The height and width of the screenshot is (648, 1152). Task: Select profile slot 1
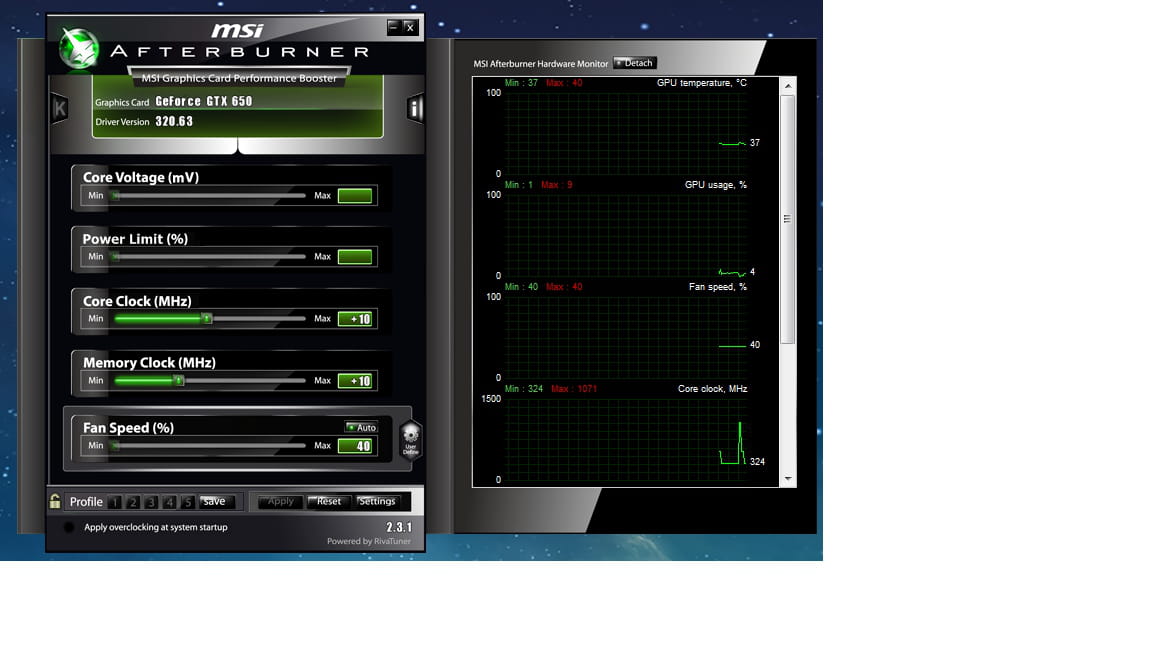coord(115,503)
